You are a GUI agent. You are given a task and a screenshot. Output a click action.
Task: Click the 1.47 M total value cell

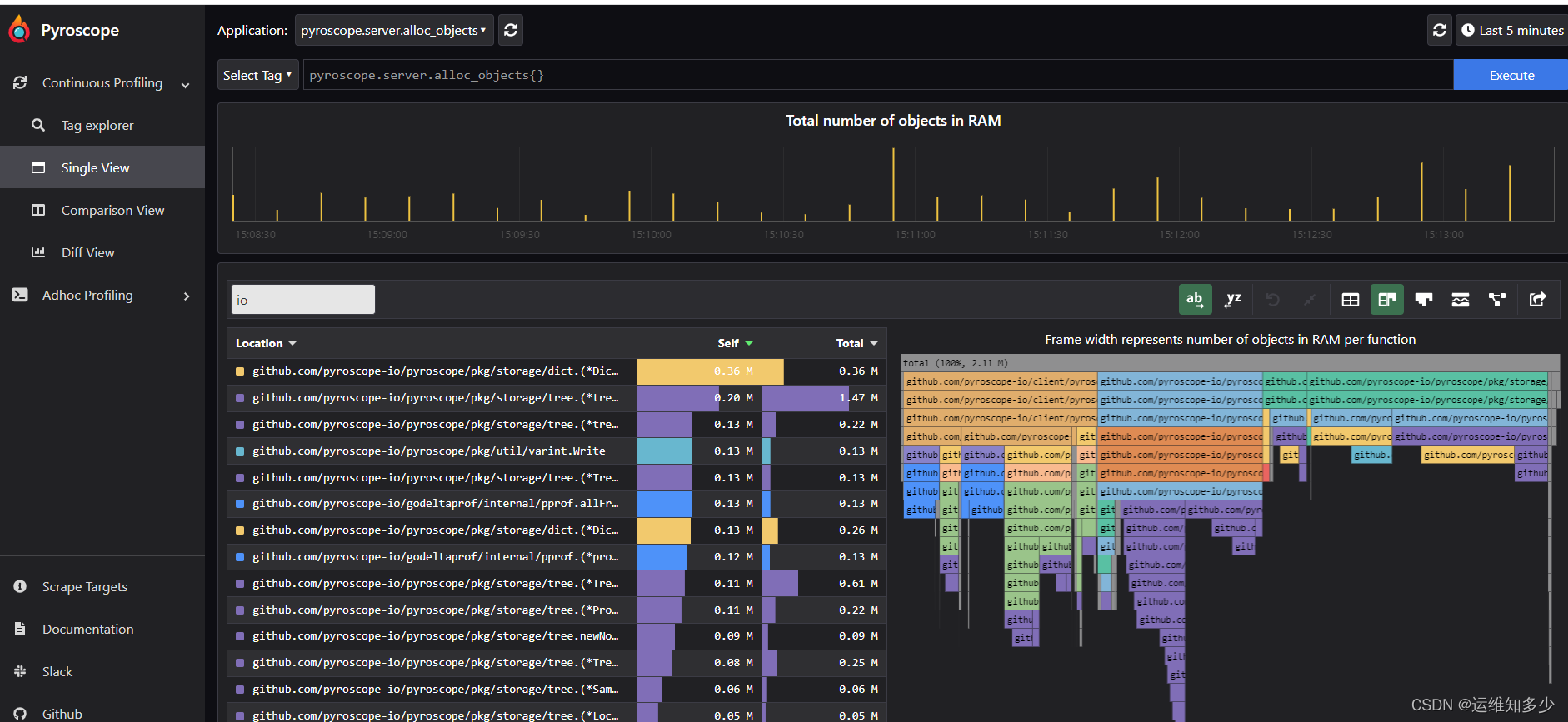[x=824, y=397]
